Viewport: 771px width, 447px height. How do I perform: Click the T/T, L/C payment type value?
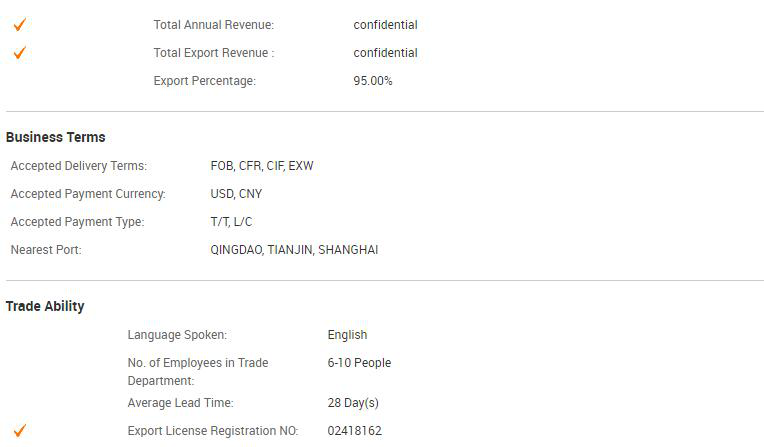[231, 222]
